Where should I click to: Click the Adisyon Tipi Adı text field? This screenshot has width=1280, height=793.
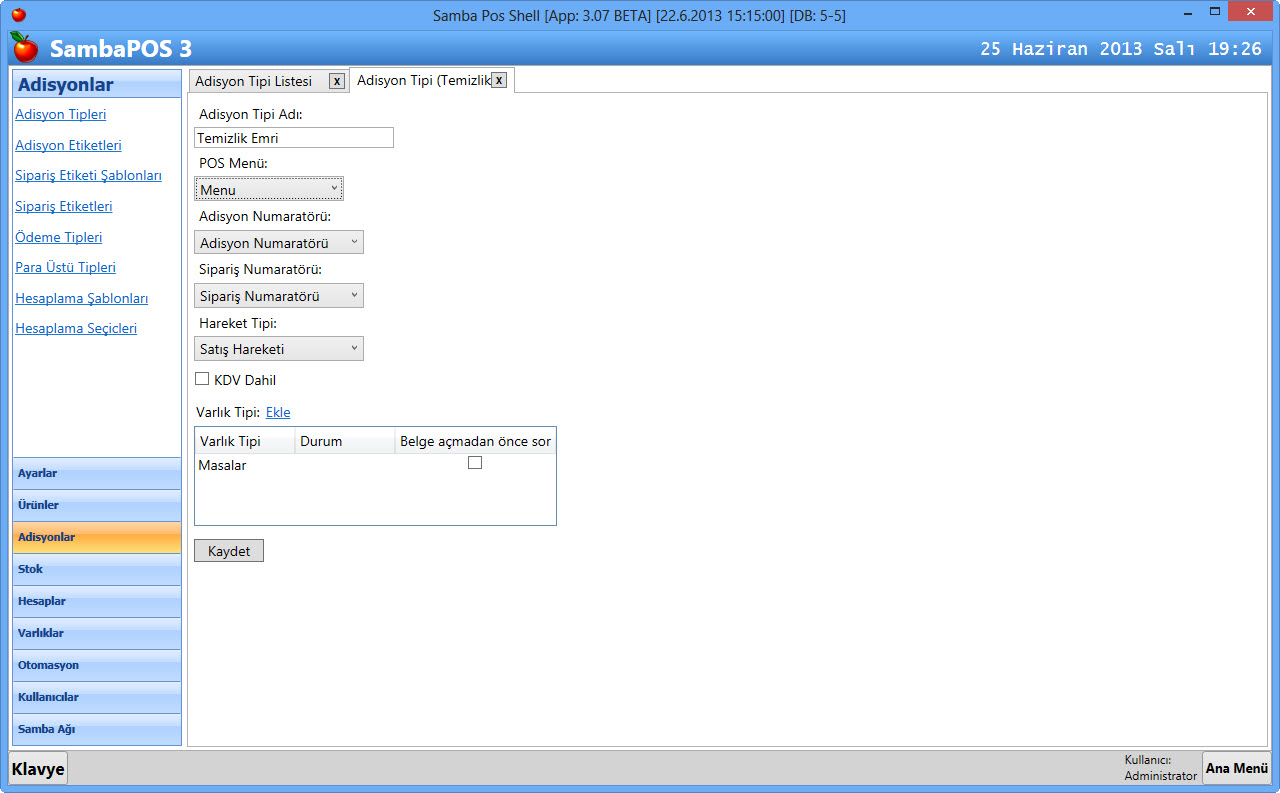point(293,138)
